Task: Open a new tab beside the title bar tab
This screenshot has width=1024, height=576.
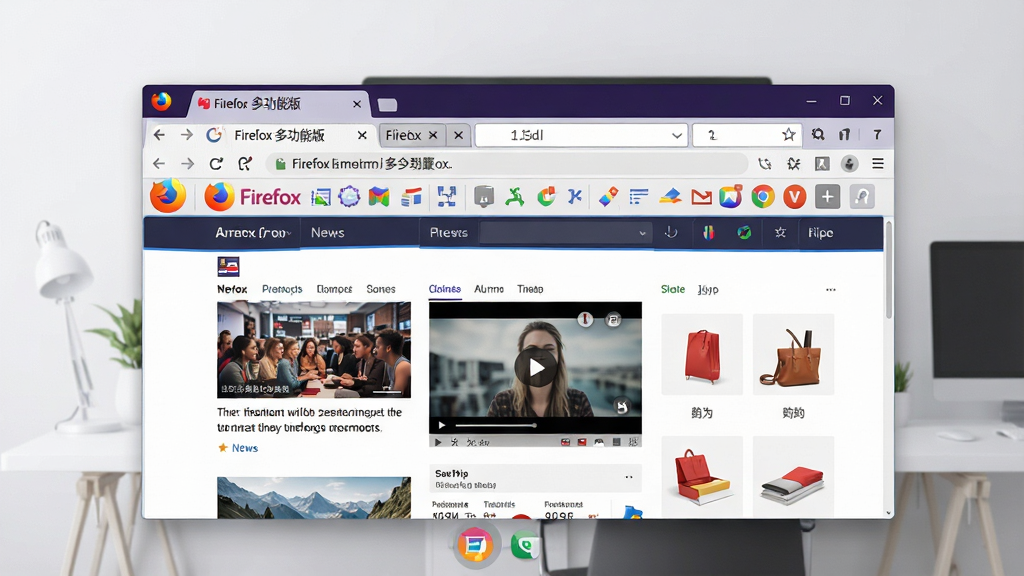Action: click(x=387, y=104)
